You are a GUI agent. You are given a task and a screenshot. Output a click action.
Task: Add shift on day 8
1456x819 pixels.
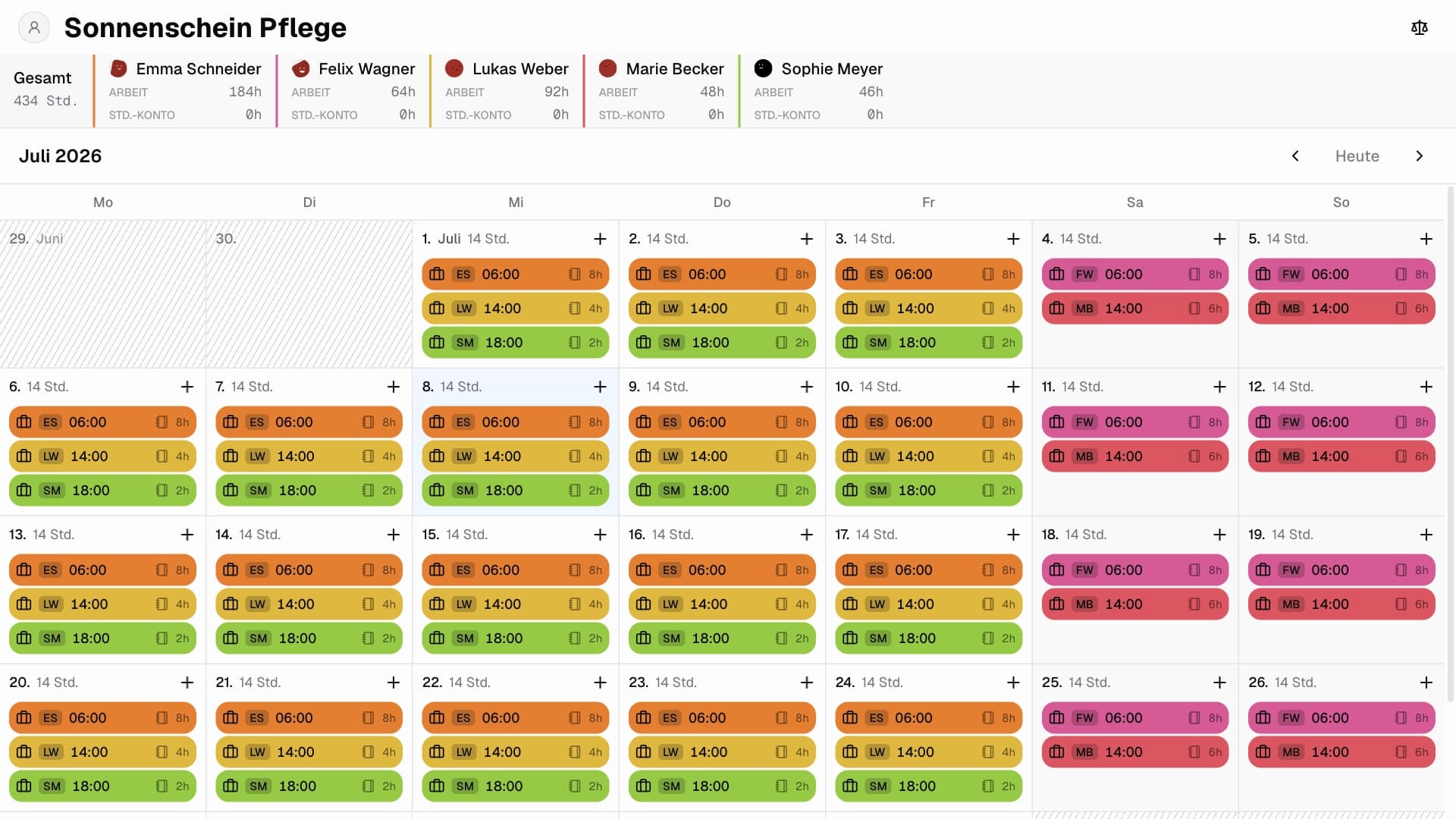(x=600, y=387)
